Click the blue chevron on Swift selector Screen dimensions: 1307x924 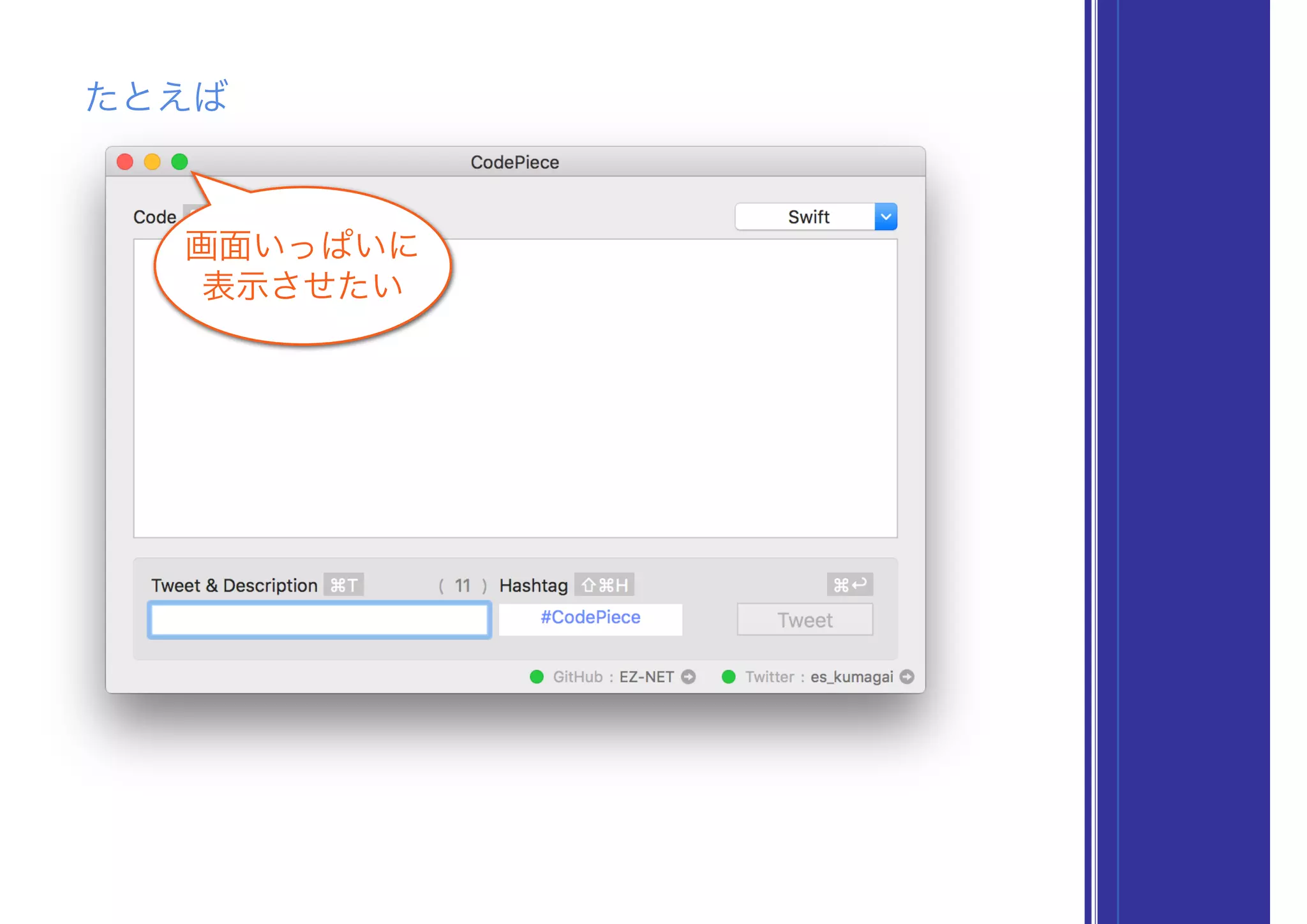pos(886,217)
